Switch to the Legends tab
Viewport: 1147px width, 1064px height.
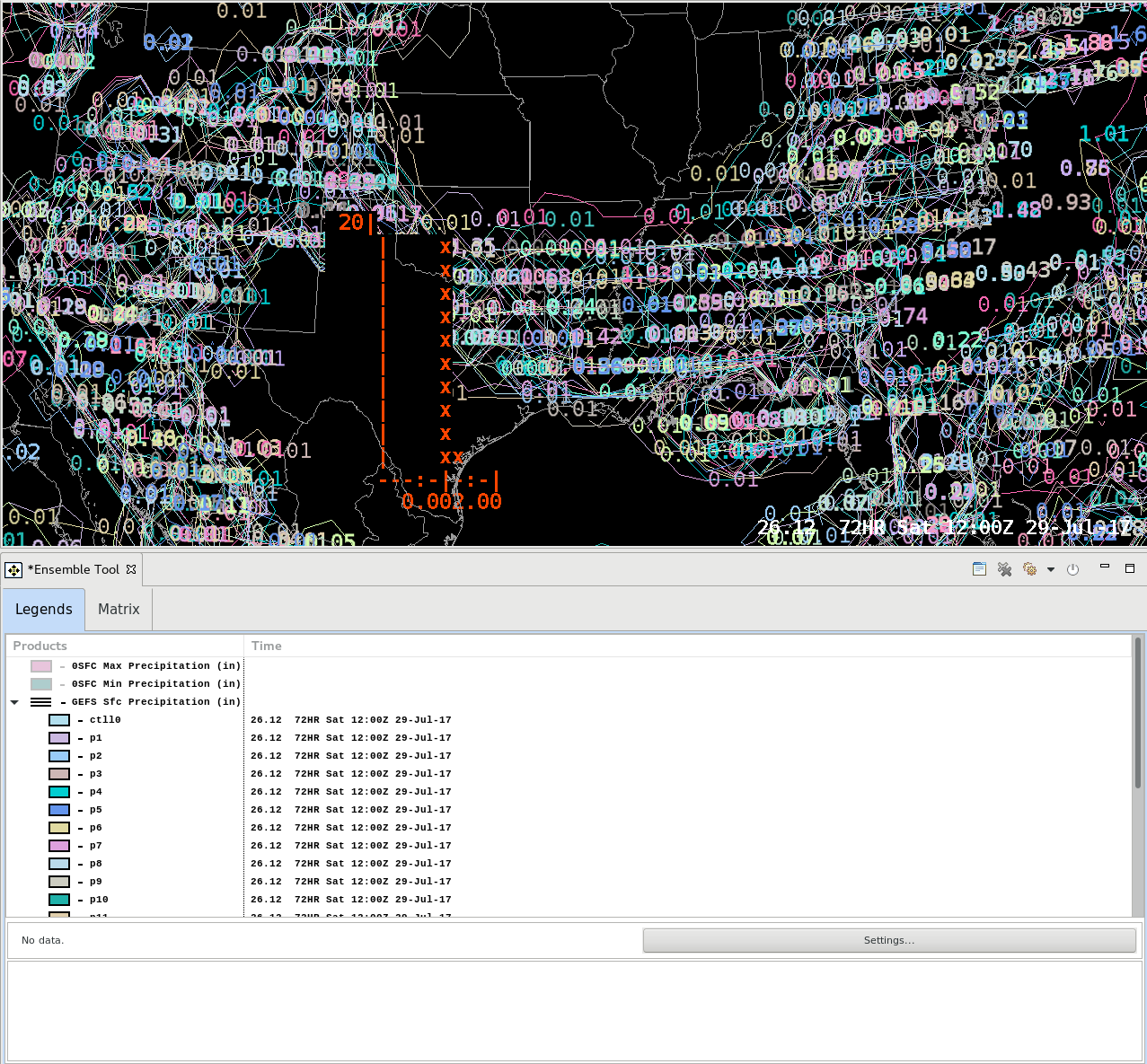click(44, 610)
